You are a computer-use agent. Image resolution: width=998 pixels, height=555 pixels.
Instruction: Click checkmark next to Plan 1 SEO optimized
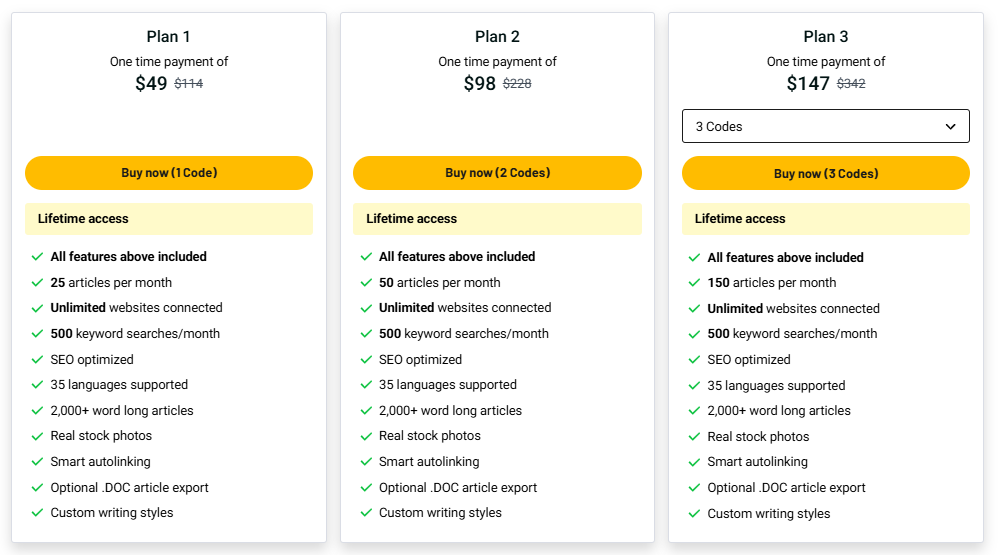click(x=38, y=360)
